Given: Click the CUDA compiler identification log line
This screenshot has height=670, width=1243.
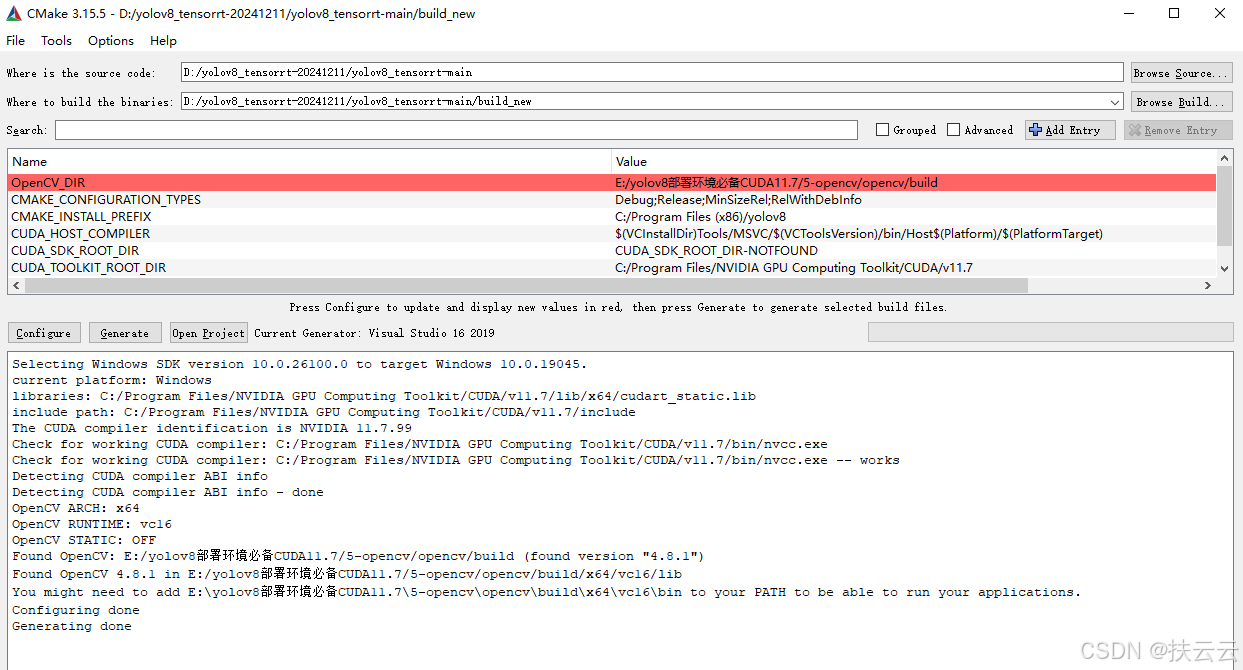Looking at the screenshot, I should click(212, 428).
